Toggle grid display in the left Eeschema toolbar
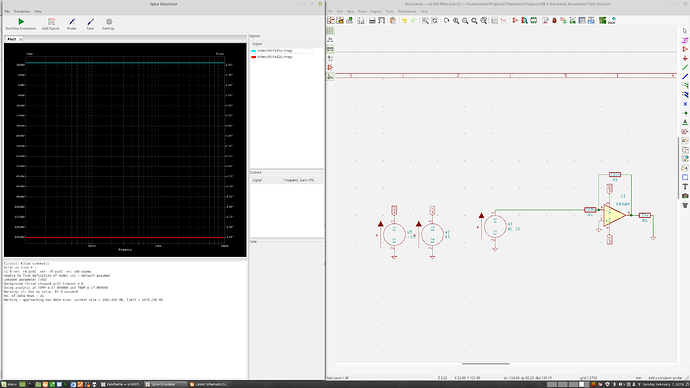The image size is (690, 388). (330, 31)
